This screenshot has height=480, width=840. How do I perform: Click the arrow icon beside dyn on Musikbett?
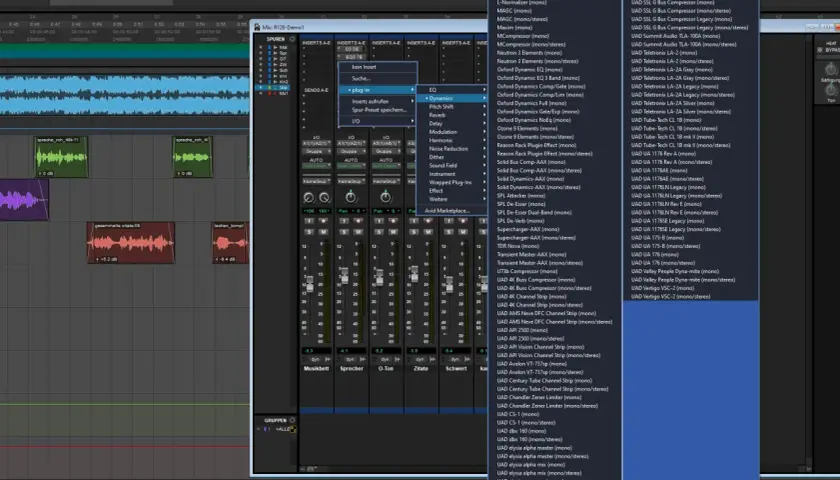tap(328, 359)
